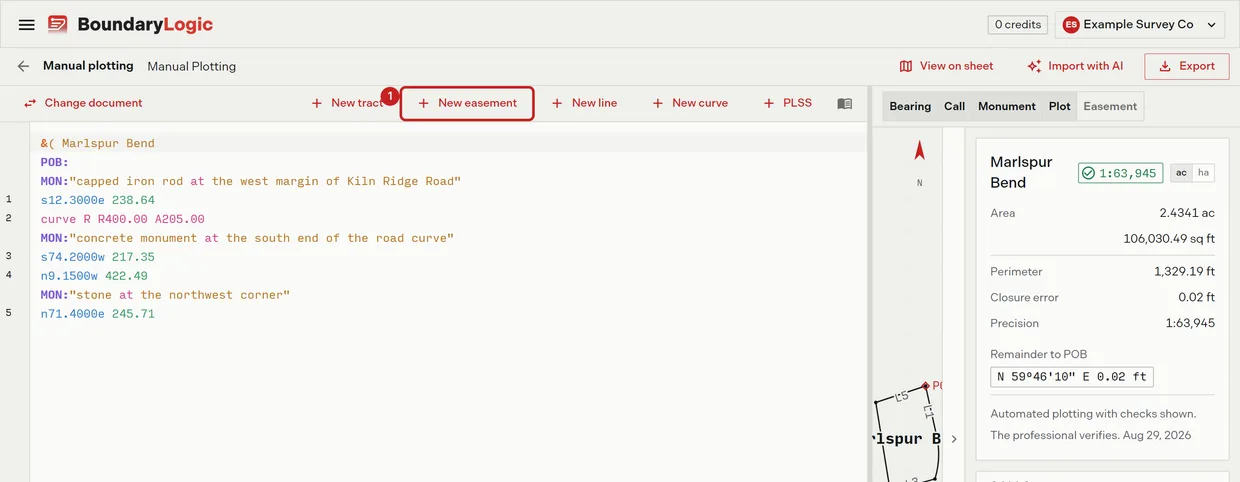Insert a New curve
The image size is (1240, 482).
(690, 103)
